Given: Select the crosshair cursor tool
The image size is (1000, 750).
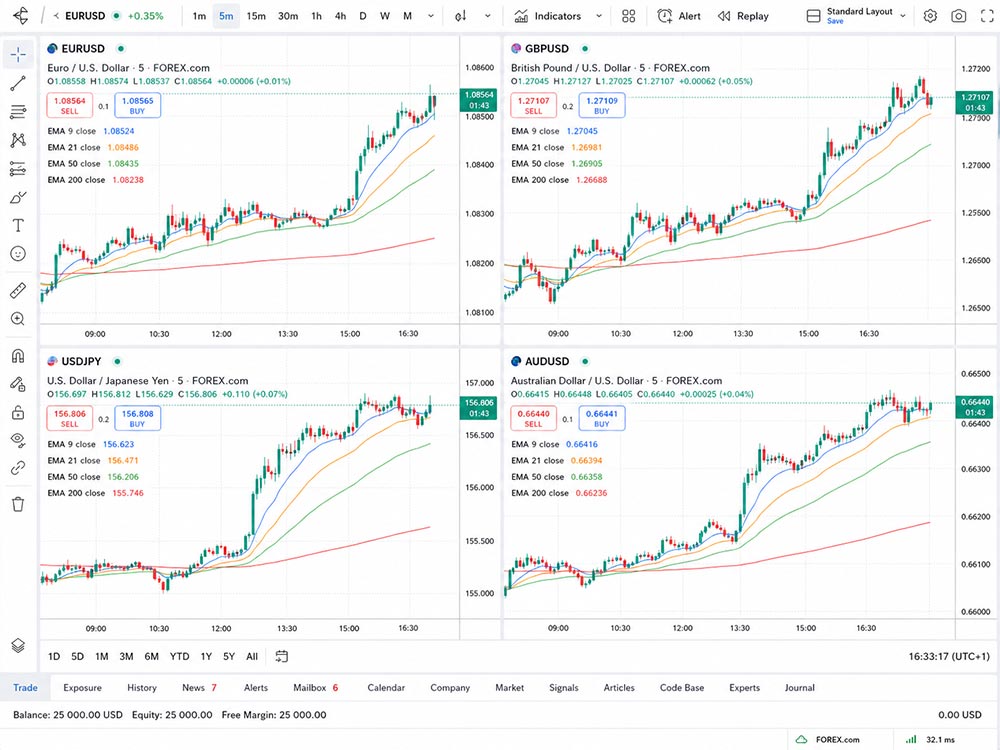Looking at the screenshot, I should tap(18, 55).
